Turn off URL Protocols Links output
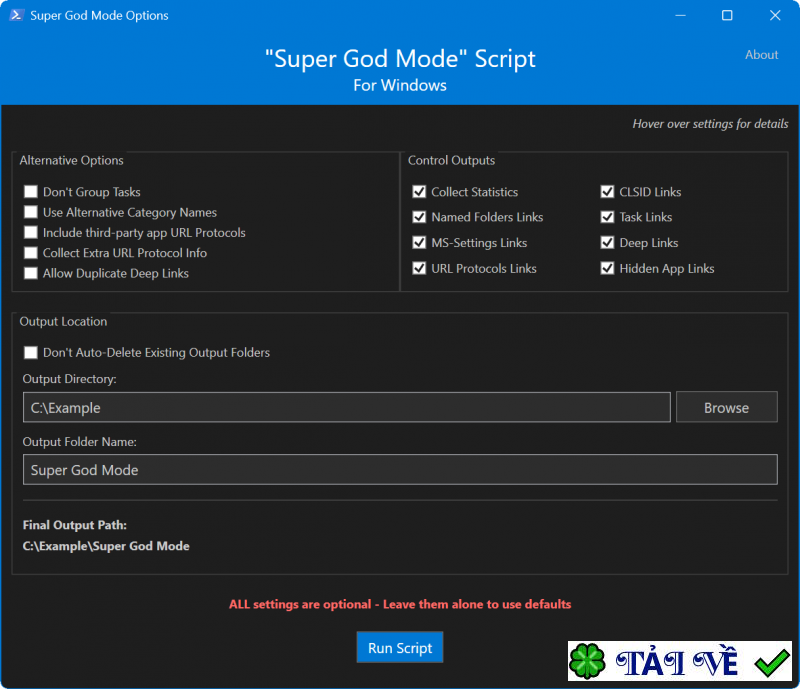The image size is (800, 689). coord(420,268)
